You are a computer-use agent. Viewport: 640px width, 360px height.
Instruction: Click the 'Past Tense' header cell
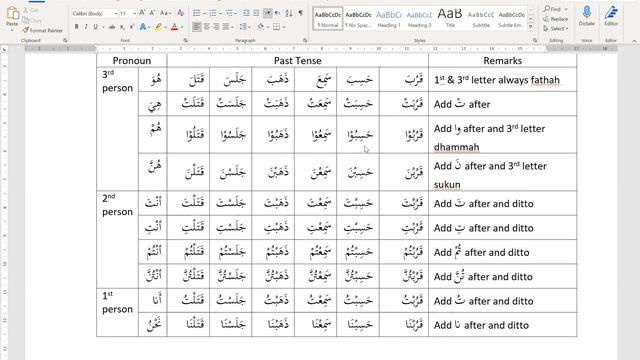tap(298, 60)
